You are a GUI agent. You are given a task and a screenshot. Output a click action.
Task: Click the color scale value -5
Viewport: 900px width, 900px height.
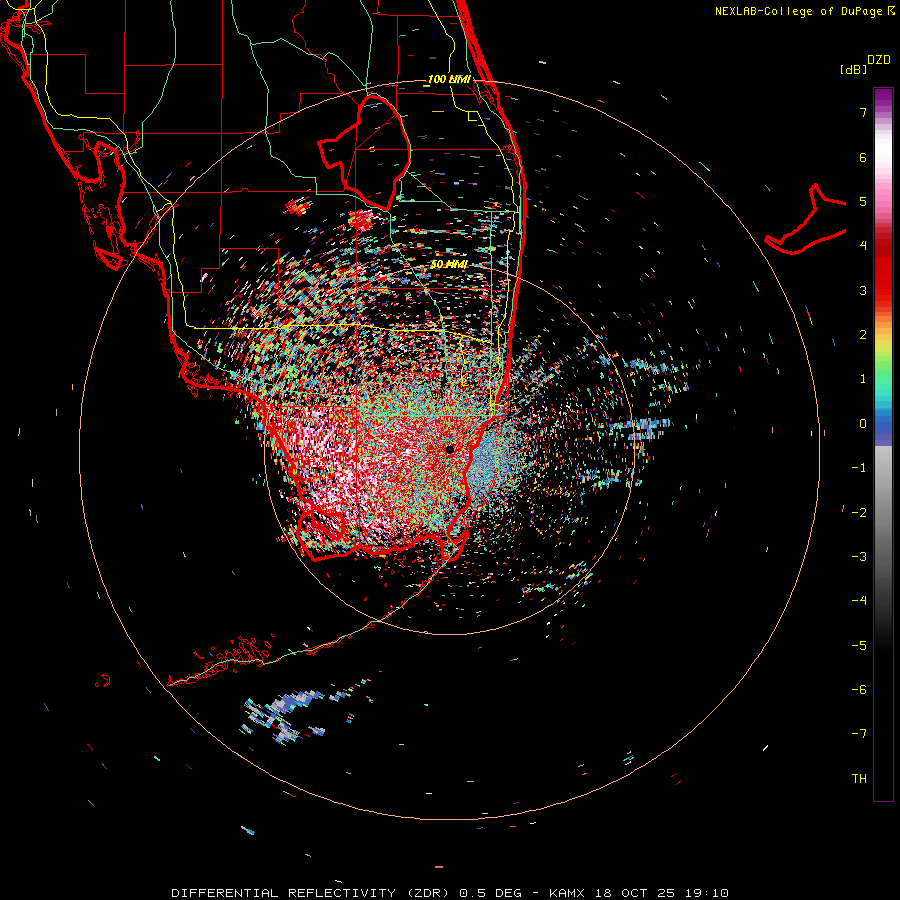(859, 646)
